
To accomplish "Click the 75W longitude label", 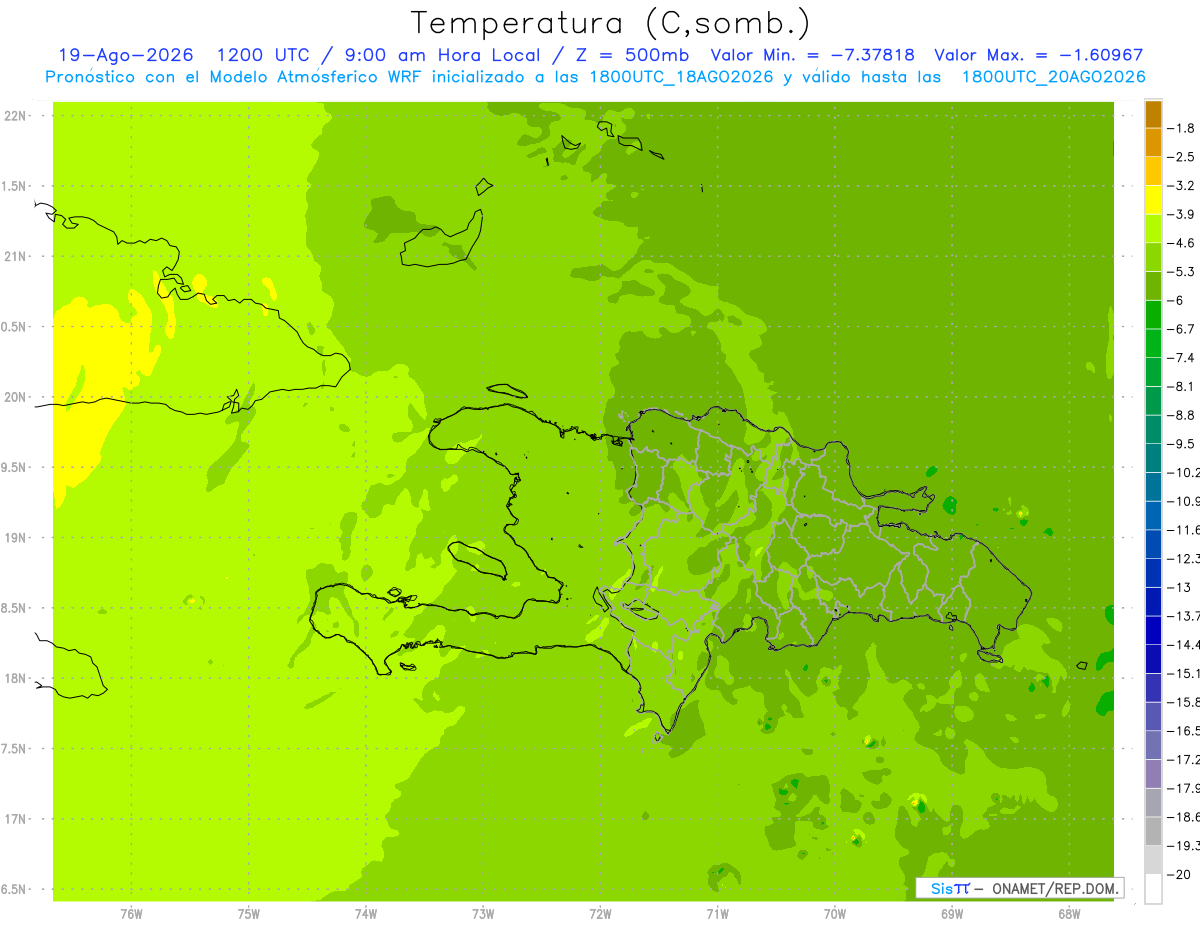I will [248, 914].
